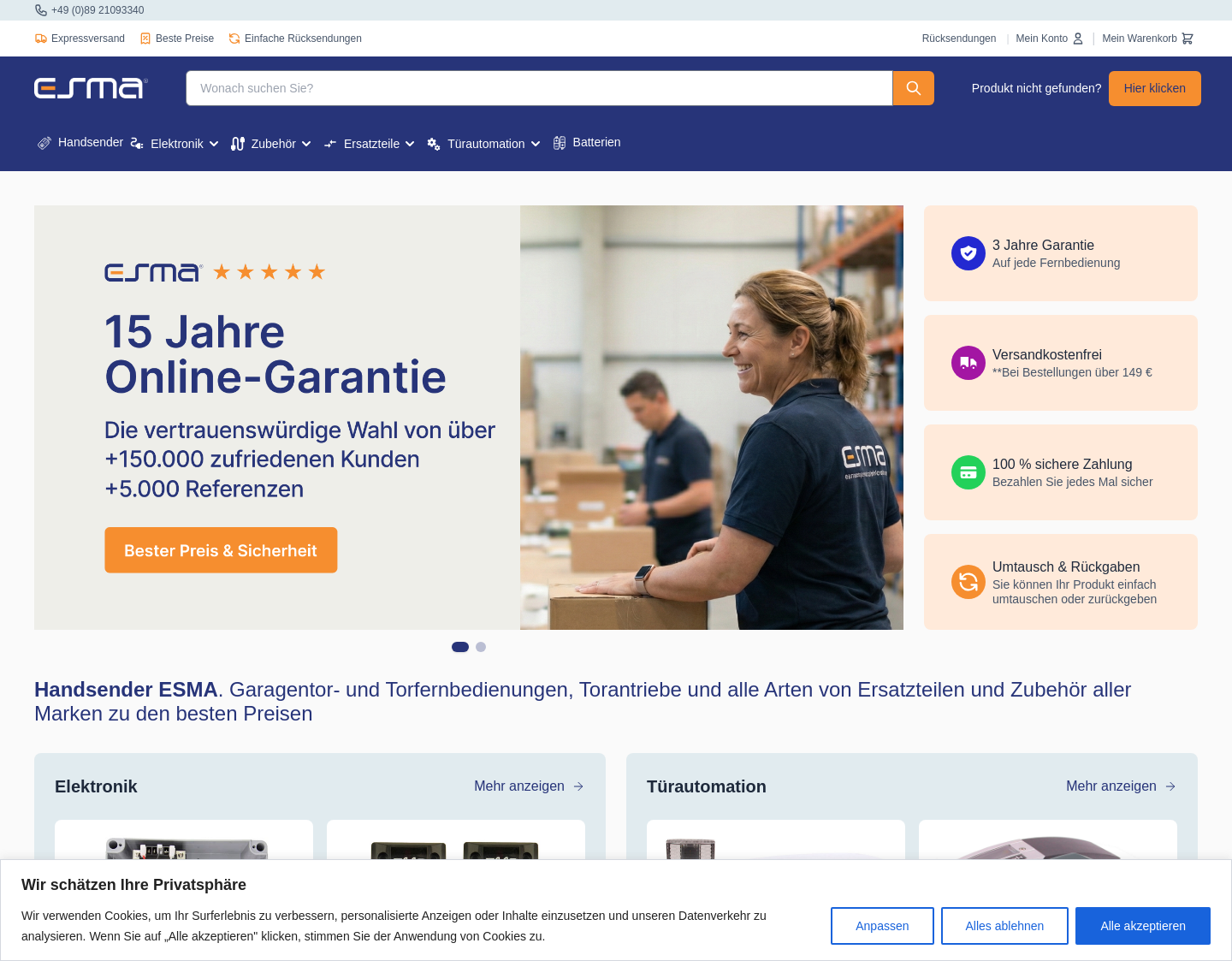Customize cookies with Anpassen button
This screenshot has height=961, width=1232.
pos(882,926)
